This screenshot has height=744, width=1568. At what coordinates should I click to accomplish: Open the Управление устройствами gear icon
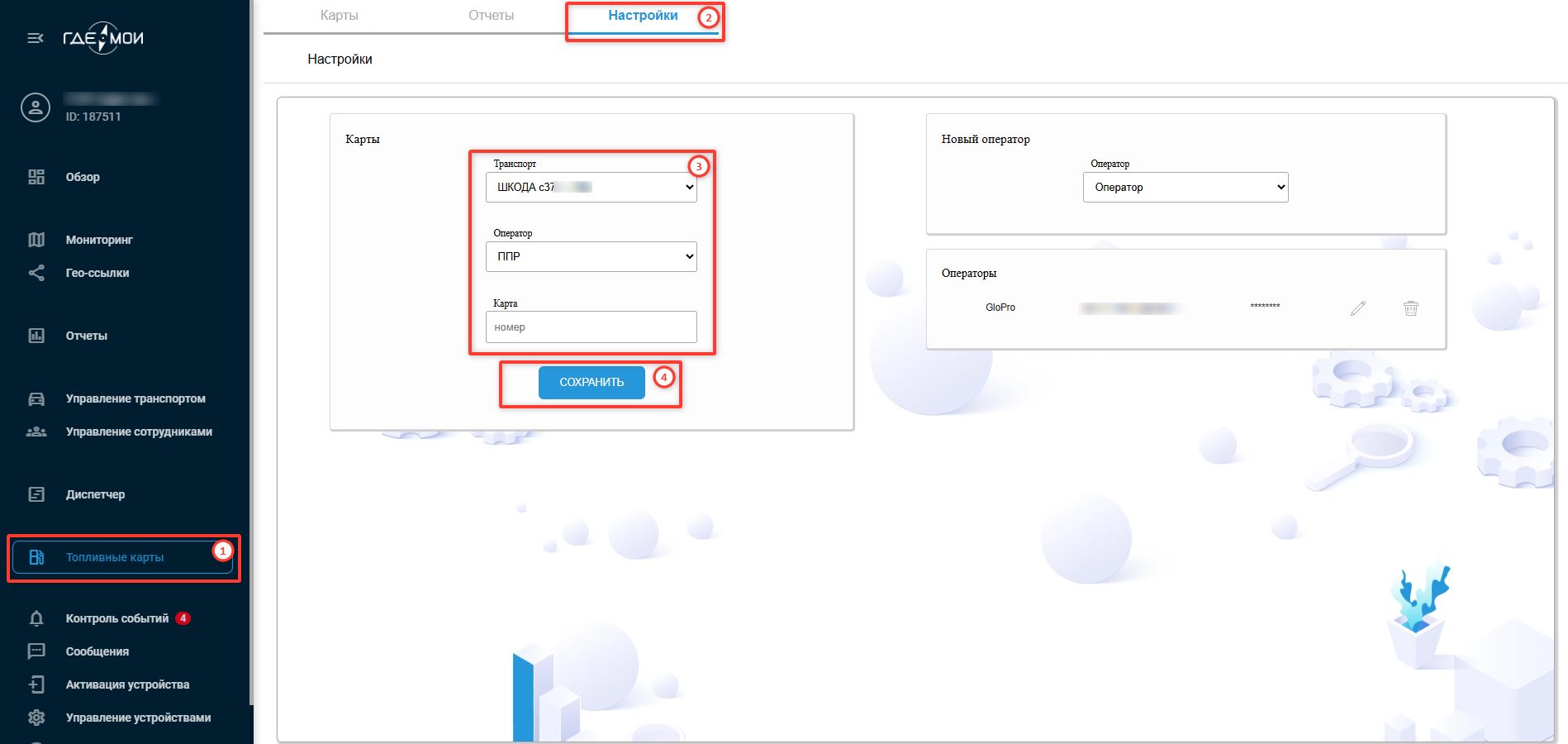36,718
